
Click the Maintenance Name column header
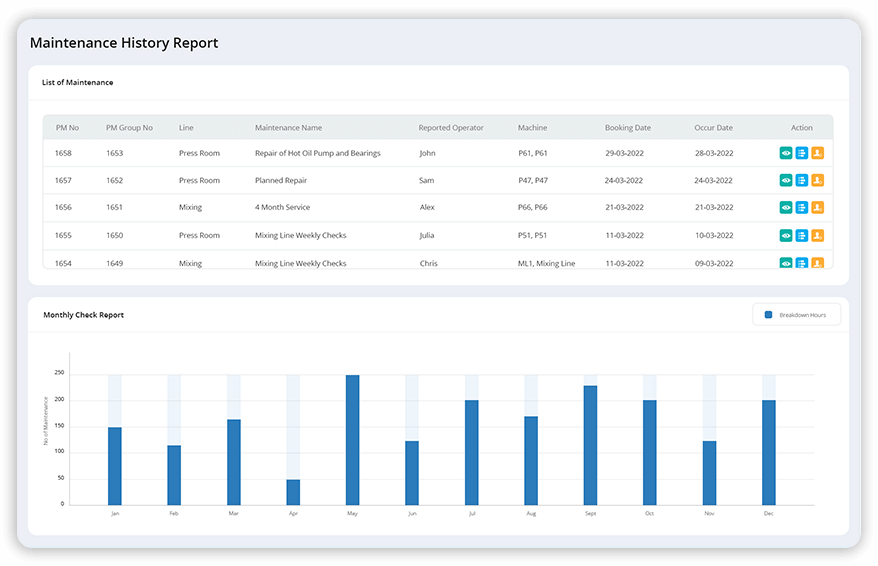(x=288, y=128)
